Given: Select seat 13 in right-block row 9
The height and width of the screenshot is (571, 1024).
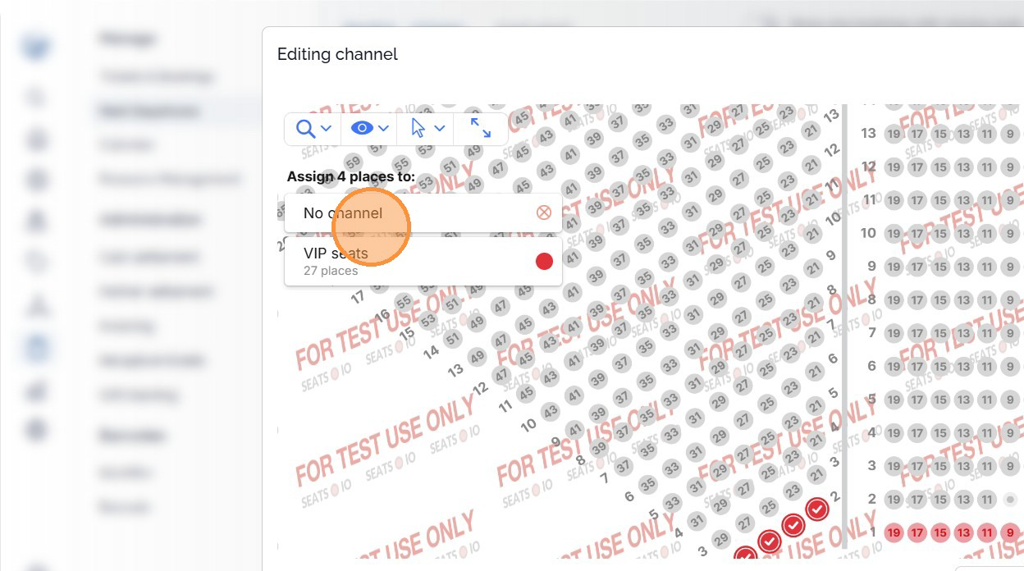Looking at the screenshot, I should pos(963,267).
